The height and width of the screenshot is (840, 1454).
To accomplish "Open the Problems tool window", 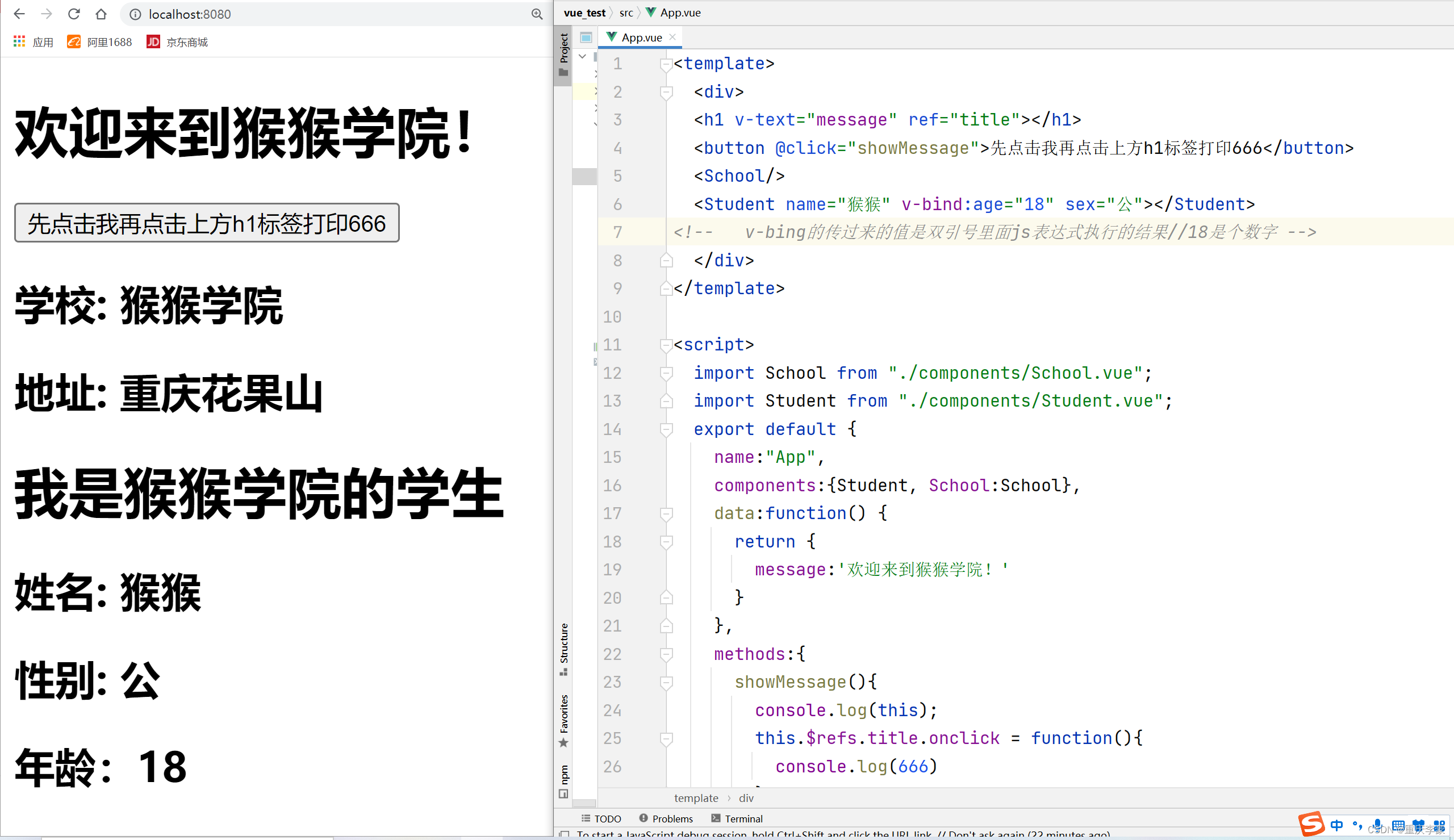I will pyautogui.click(x=666, y=818).
